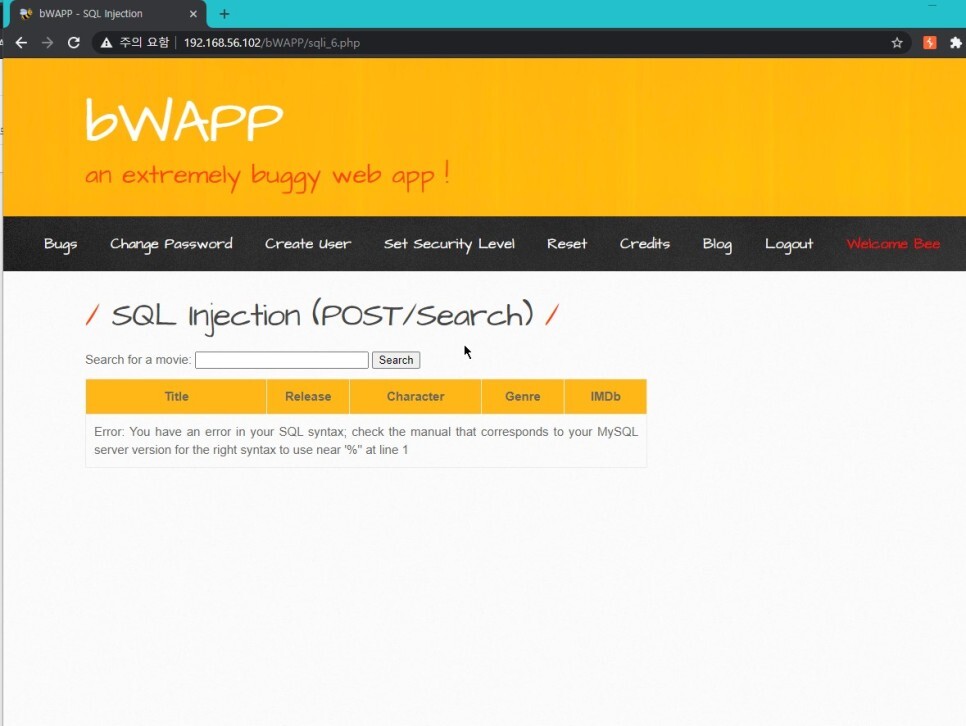Close the bWAPP - SQL Injection tab
The height and width of the screenshot is (726, 966).
193,14
